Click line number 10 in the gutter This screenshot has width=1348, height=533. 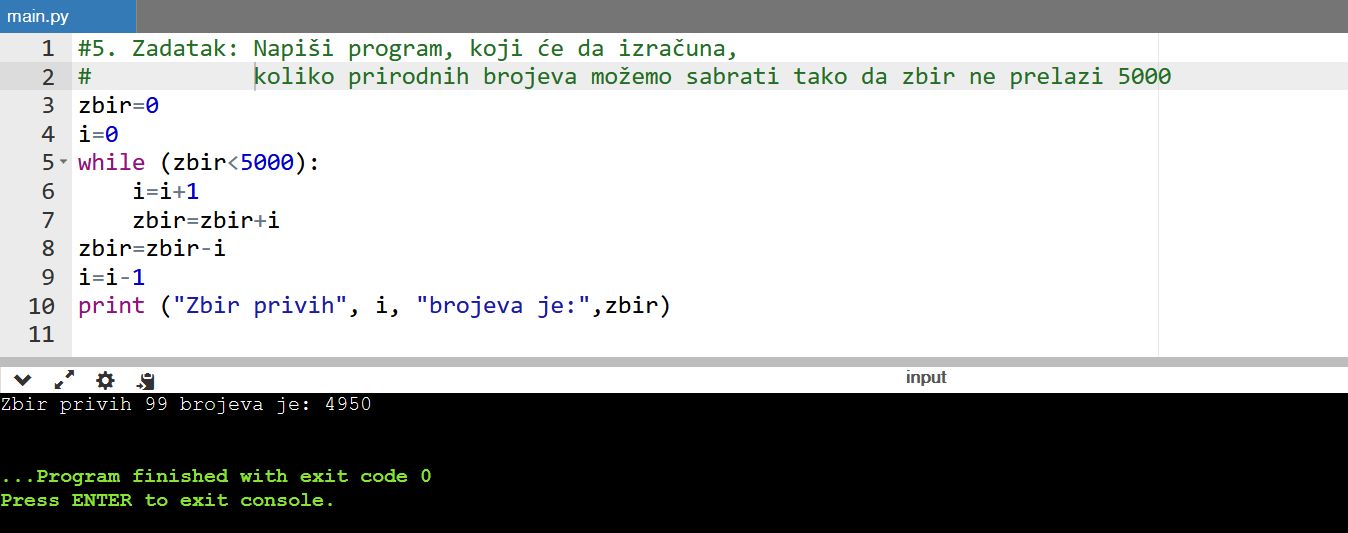tap(42, 306)
